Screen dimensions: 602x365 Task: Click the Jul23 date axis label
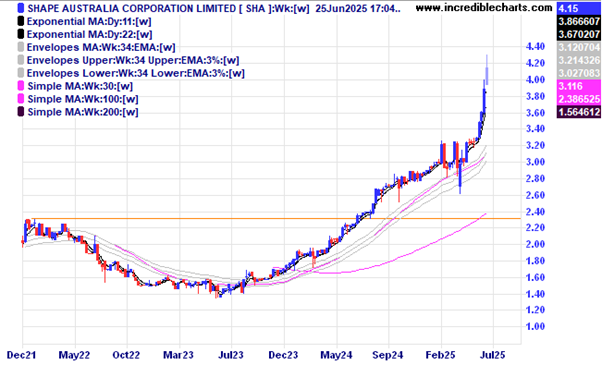(x=230, y=355)
